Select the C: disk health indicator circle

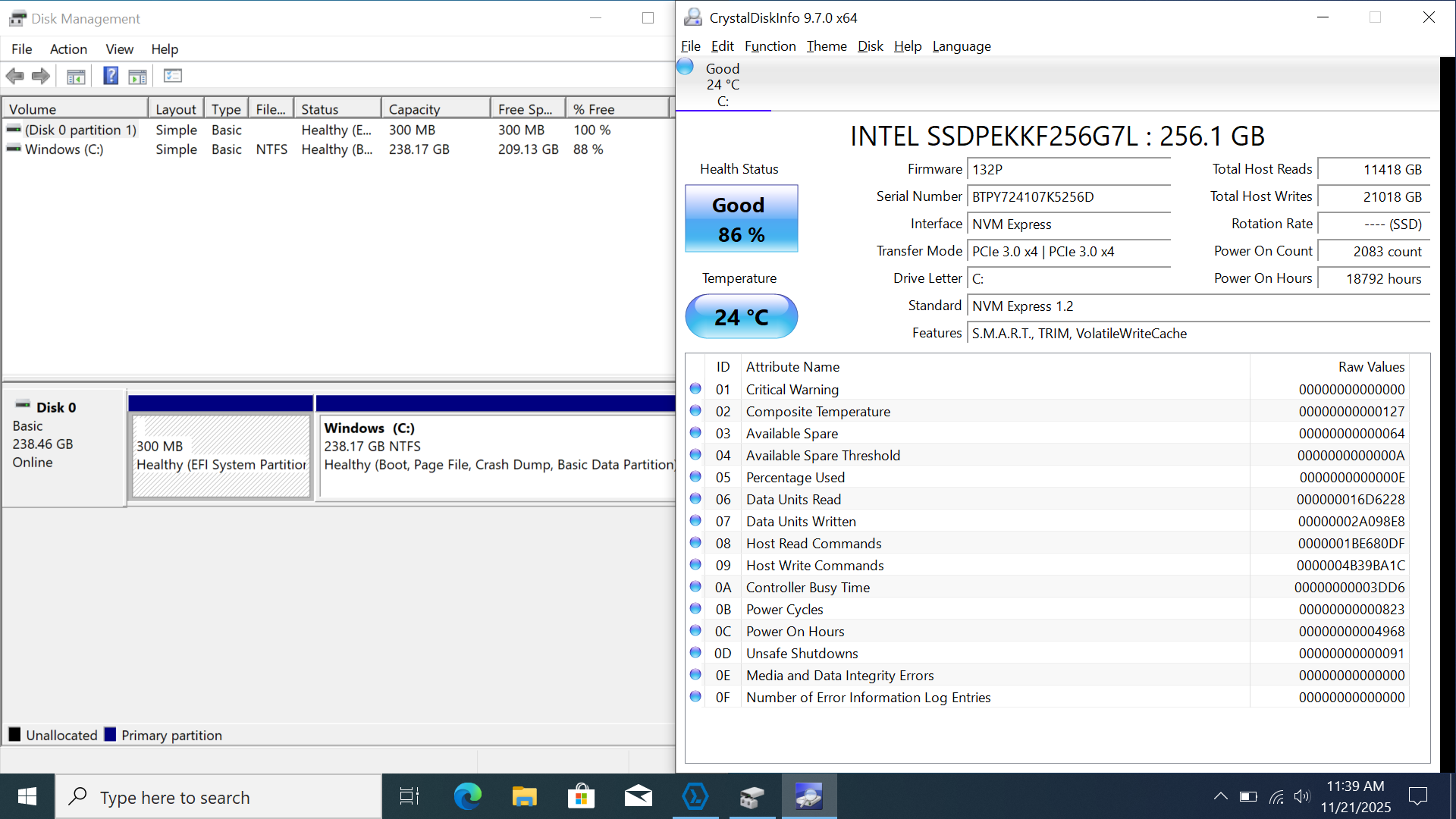tap(685, 67)
